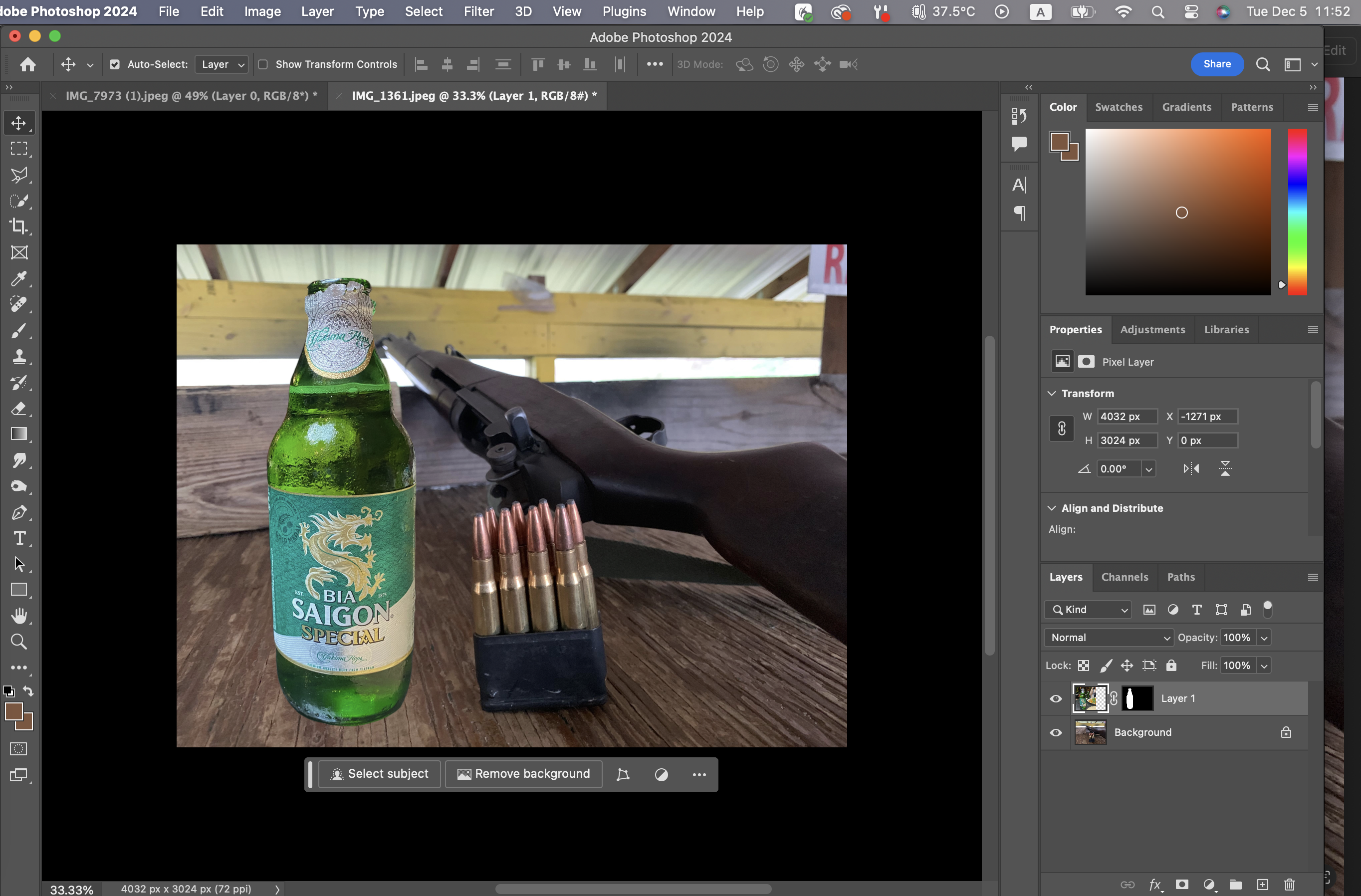Click the blue Share button
Screen dimensions: 1361x896
point(1217,64)
